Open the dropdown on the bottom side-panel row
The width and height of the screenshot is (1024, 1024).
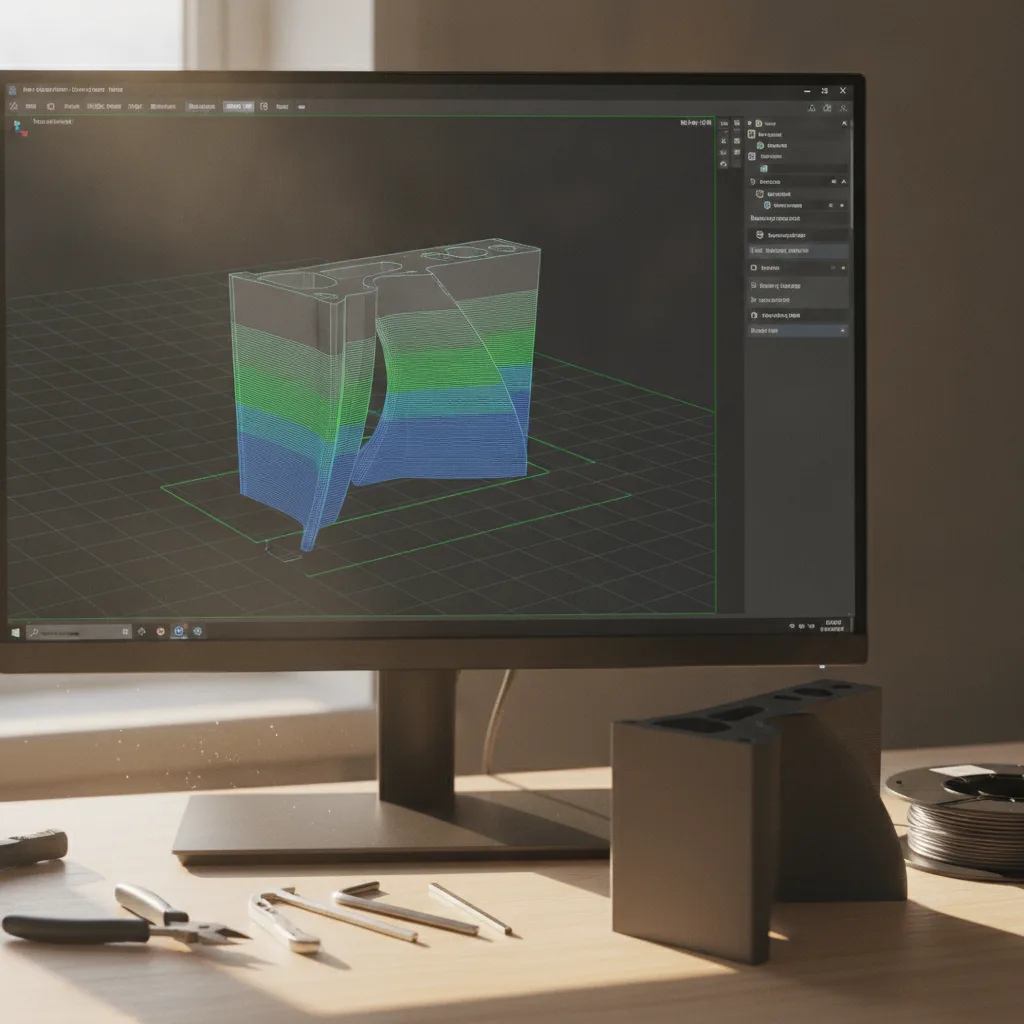tap(842, 331)
